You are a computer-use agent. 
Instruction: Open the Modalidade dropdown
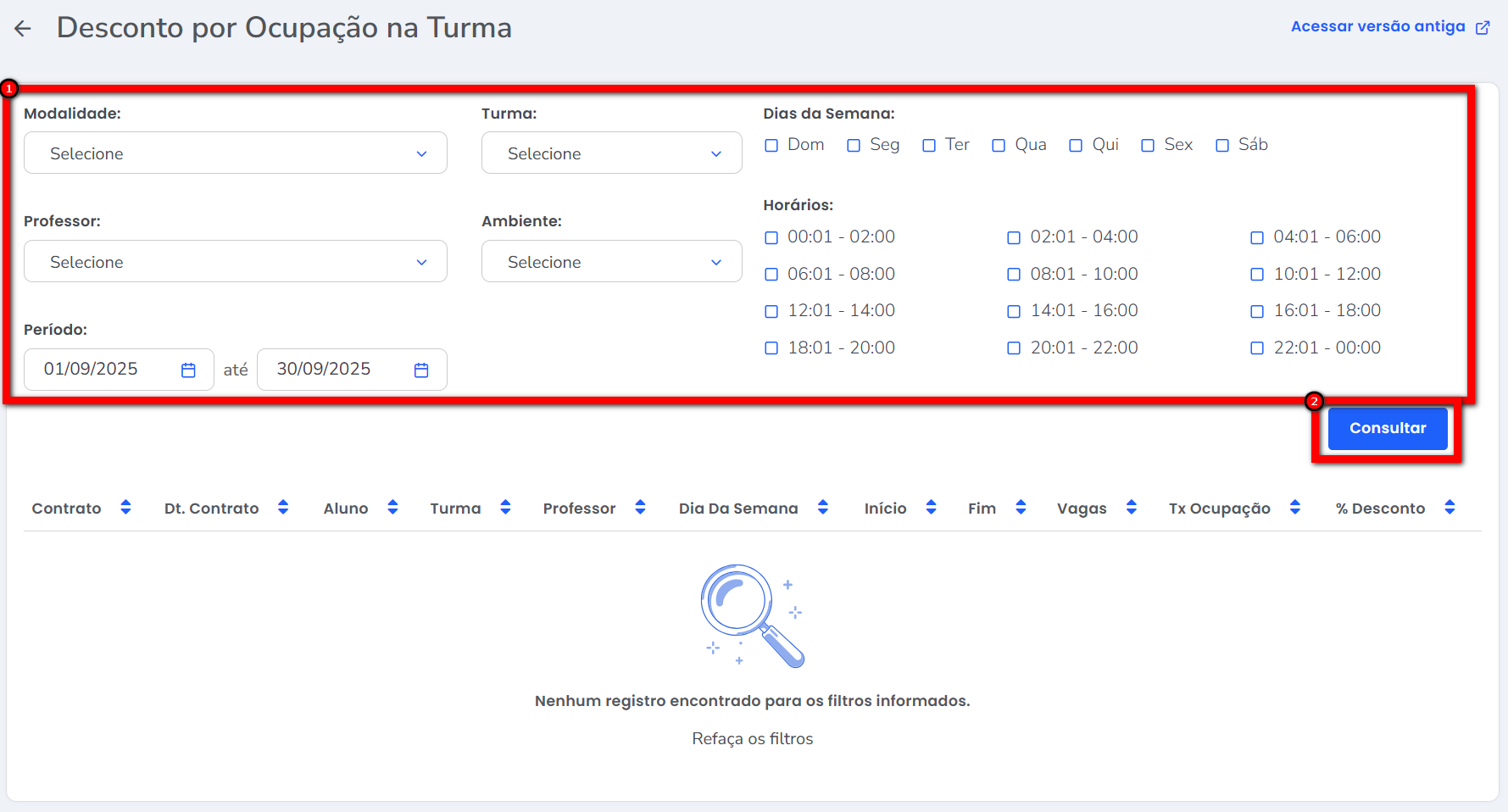[x=236, y=153]
